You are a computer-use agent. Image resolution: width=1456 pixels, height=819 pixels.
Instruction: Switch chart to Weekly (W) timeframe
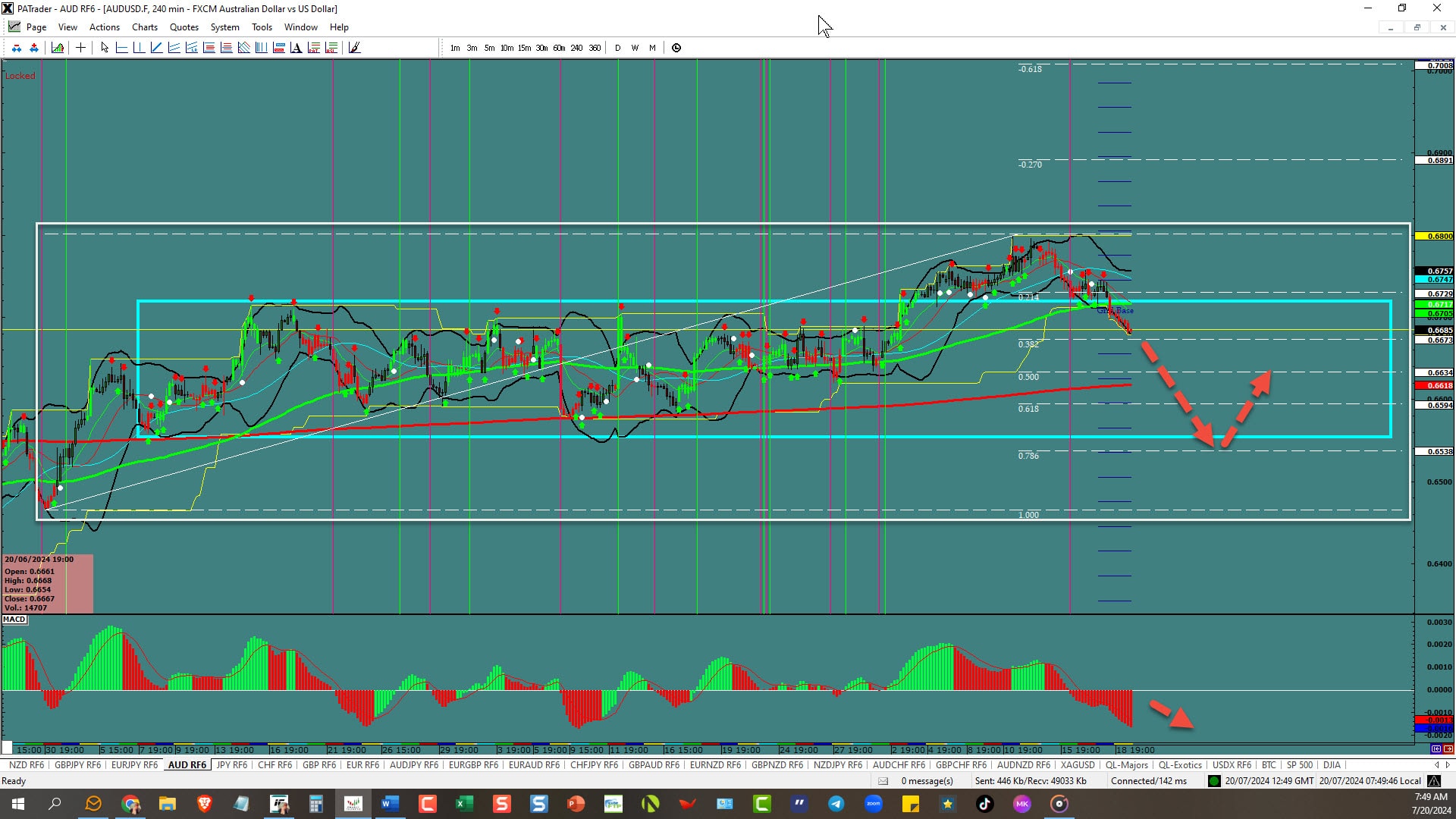[x=635, y=48]
